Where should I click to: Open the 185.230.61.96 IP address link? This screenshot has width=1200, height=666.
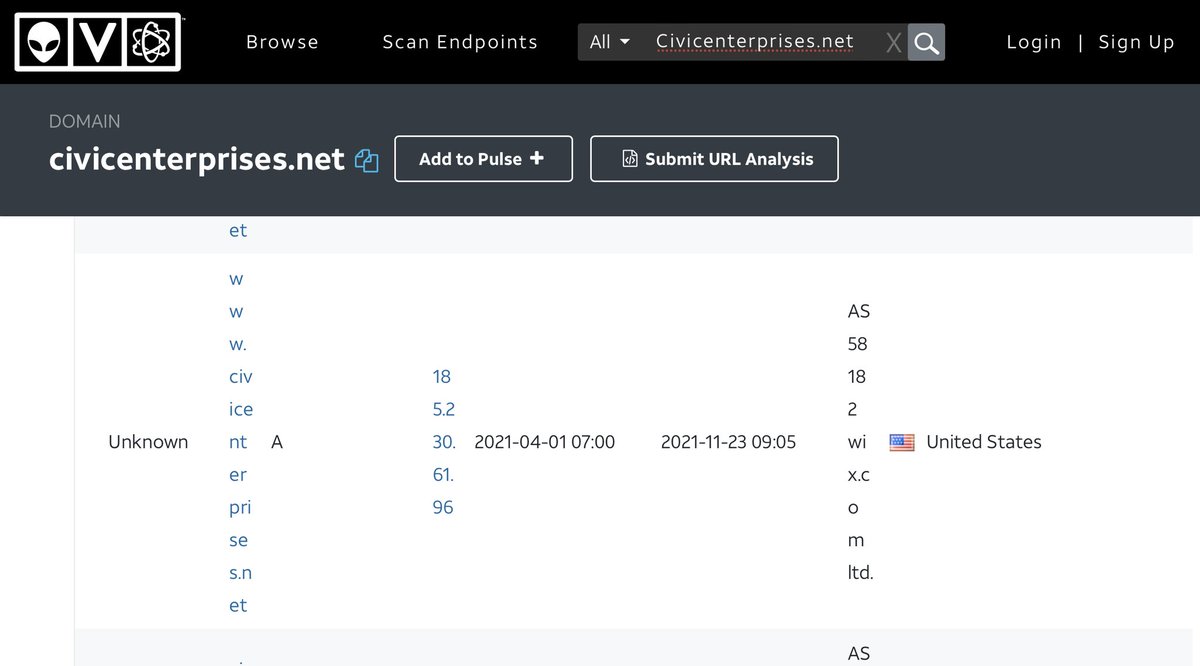tap(443, 442)
